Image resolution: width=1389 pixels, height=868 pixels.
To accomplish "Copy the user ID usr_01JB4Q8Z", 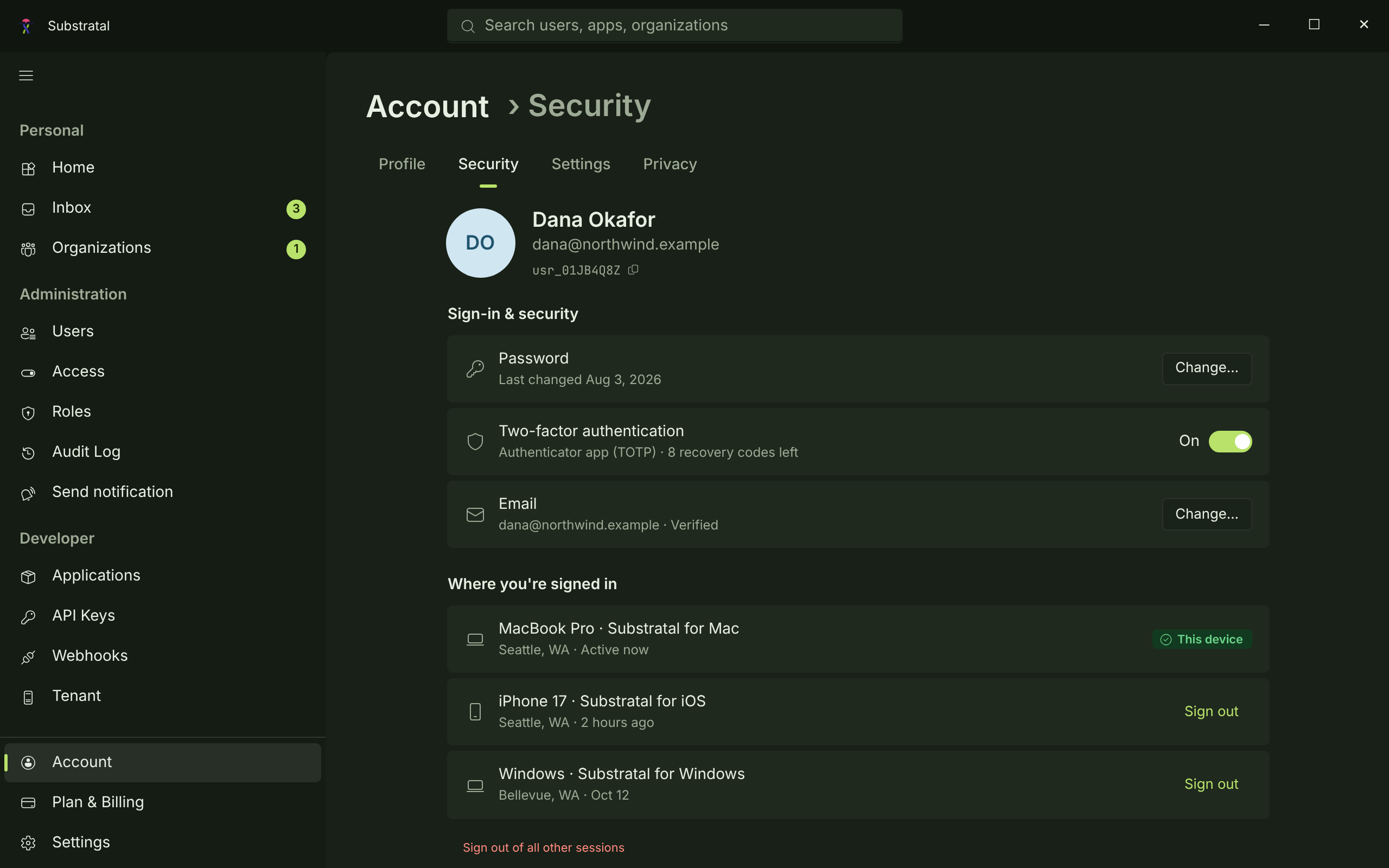I will (x=633, y=270).
